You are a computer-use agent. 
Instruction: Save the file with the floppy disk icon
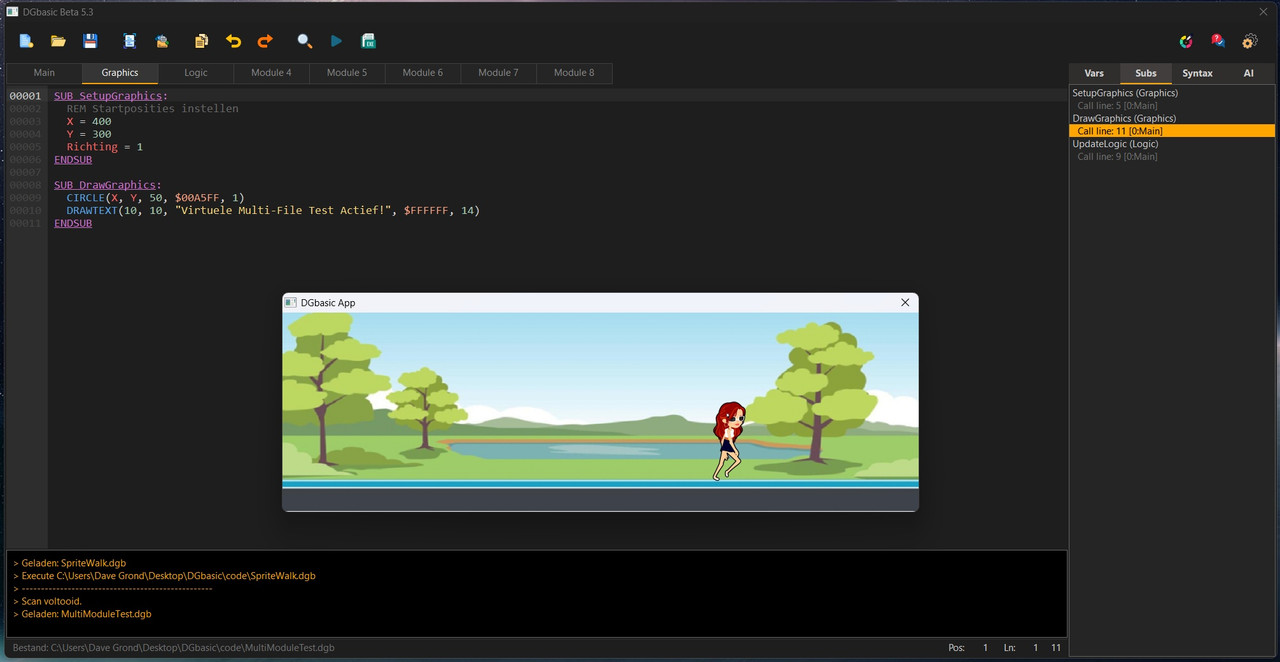(x=90, y=41)
